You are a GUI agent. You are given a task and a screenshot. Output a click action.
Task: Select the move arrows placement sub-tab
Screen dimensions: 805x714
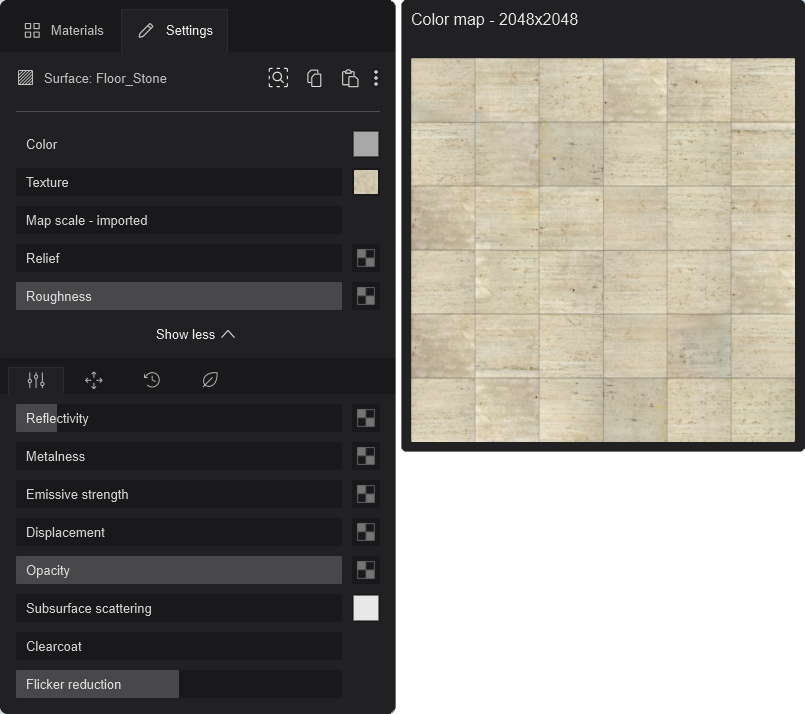coord(94,380)
